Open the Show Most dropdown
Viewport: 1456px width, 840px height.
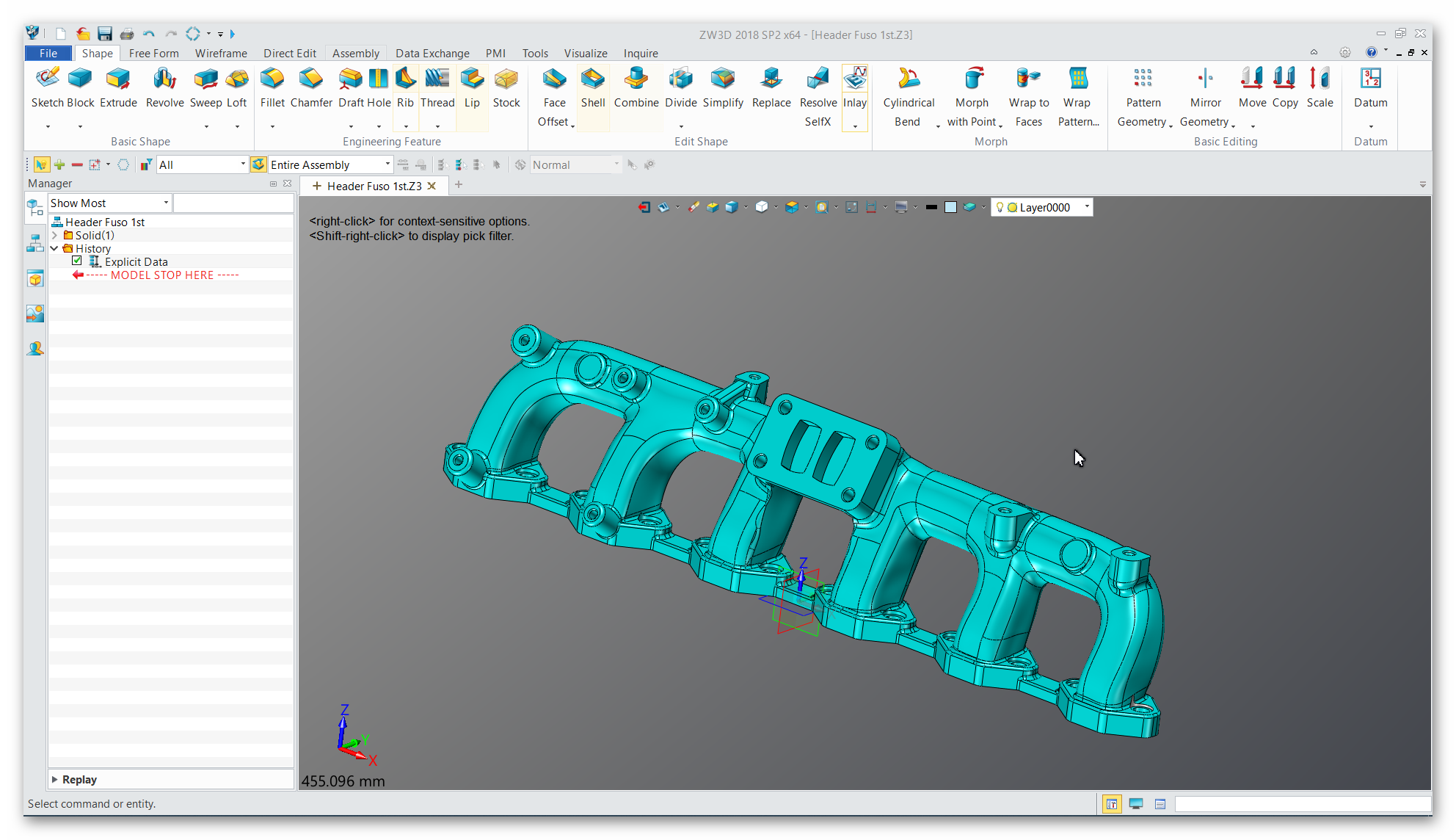pyautogui.click(x=166, y=203)
